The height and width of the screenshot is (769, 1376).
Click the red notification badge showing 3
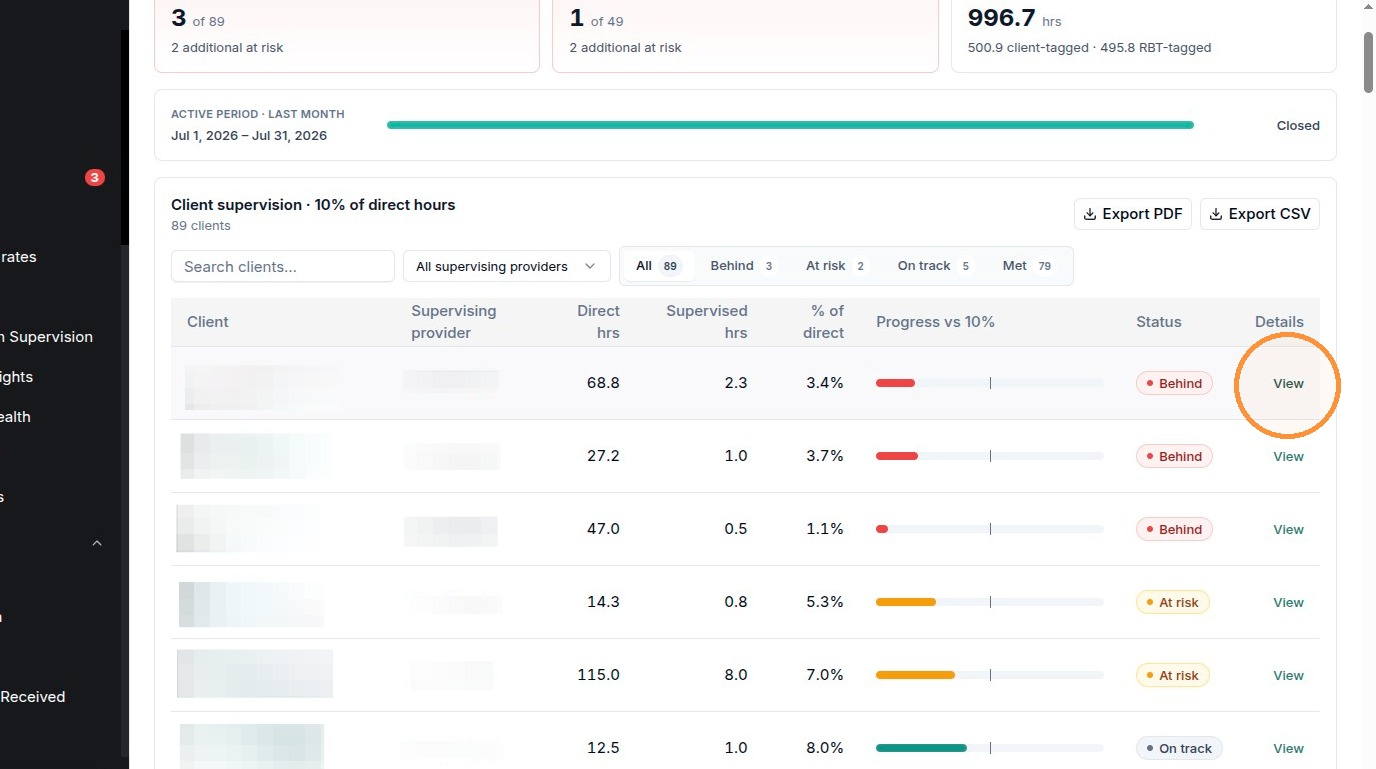click(95, 178)
